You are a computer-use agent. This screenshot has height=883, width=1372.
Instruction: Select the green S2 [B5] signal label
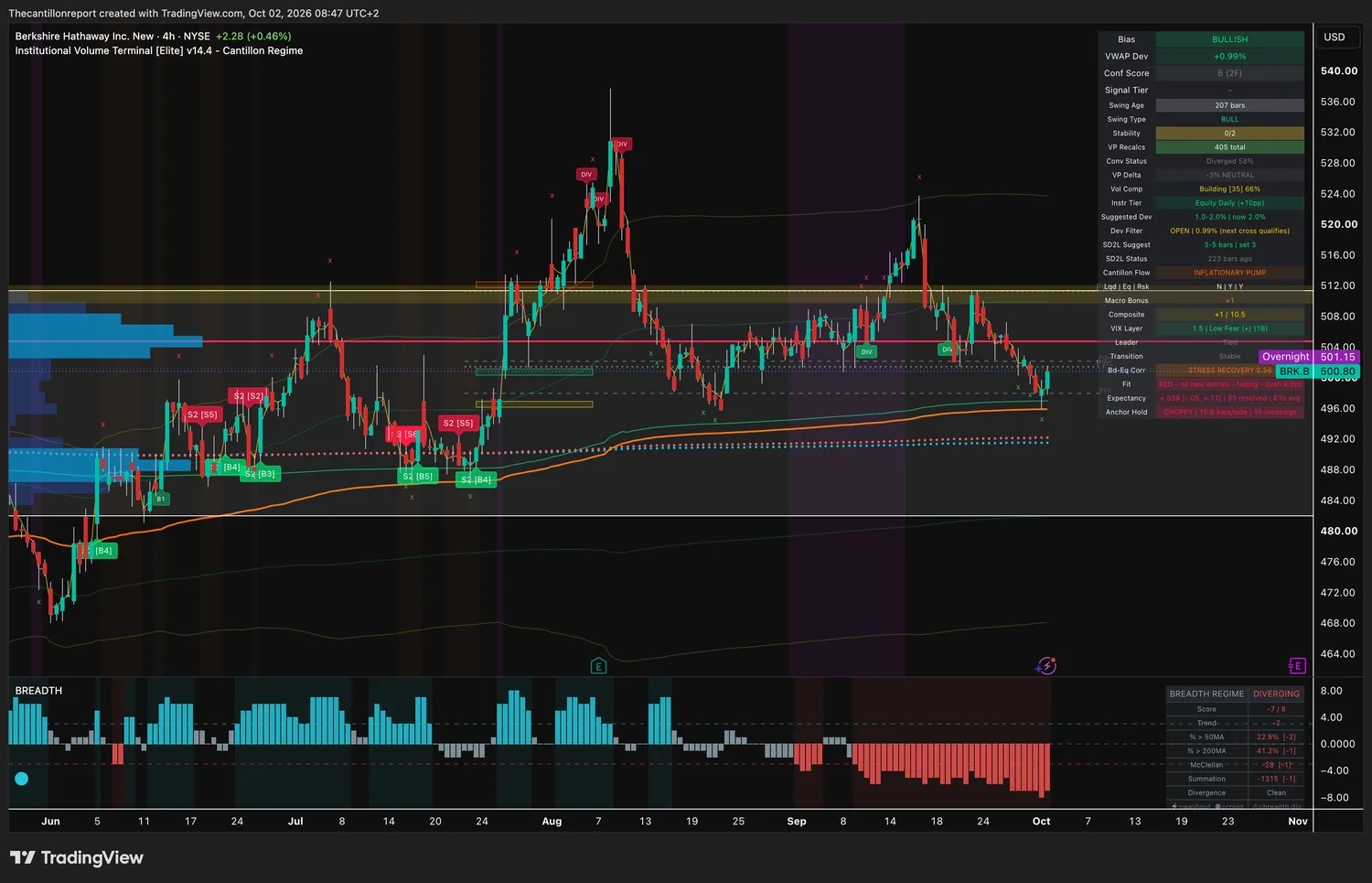[417, 476]
